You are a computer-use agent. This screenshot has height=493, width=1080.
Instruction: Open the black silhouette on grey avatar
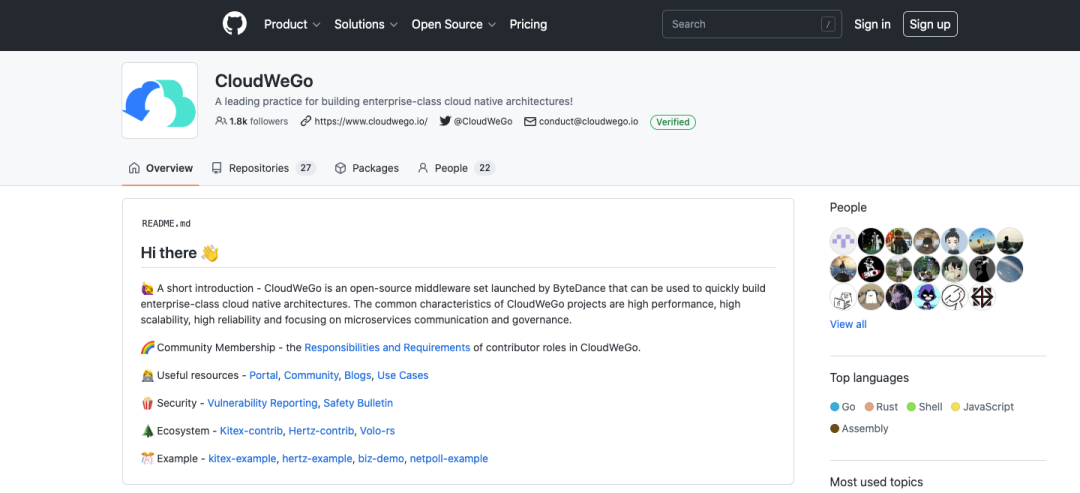(x=982, y=269)
